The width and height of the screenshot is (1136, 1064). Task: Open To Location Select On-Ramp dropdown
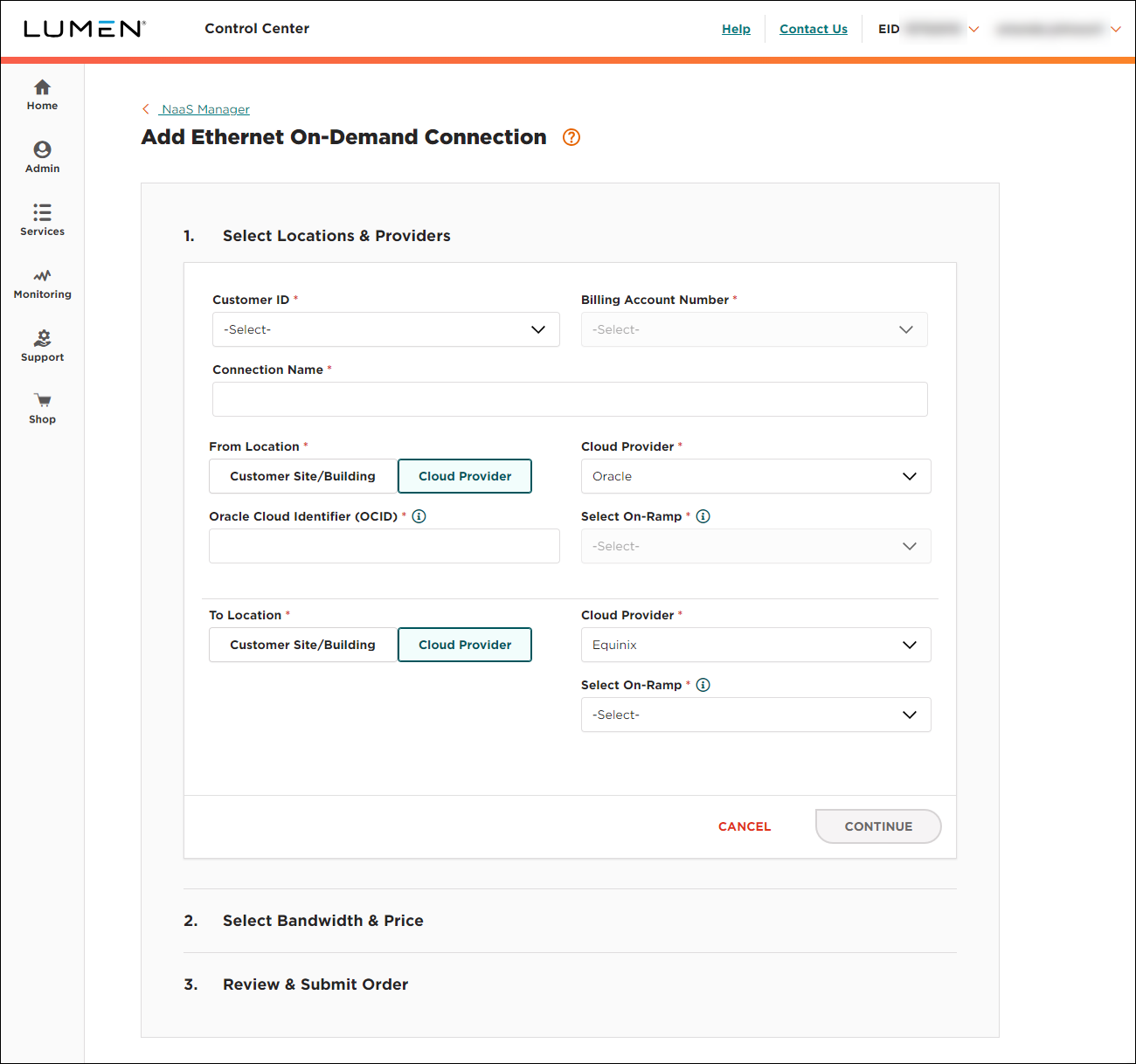tap(756, 715)
